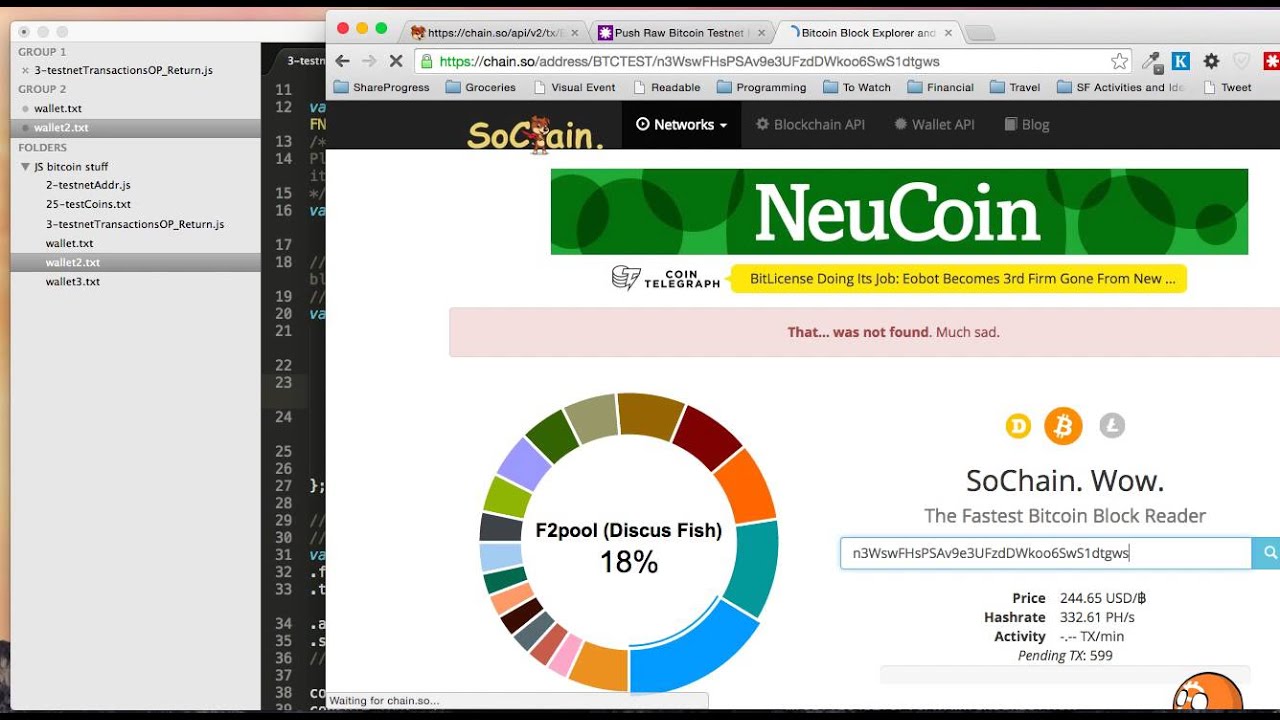The image size is (1280, 720).
Task: Switch to the chain.so/api/v2/tx tab
Action: point(494,33)
